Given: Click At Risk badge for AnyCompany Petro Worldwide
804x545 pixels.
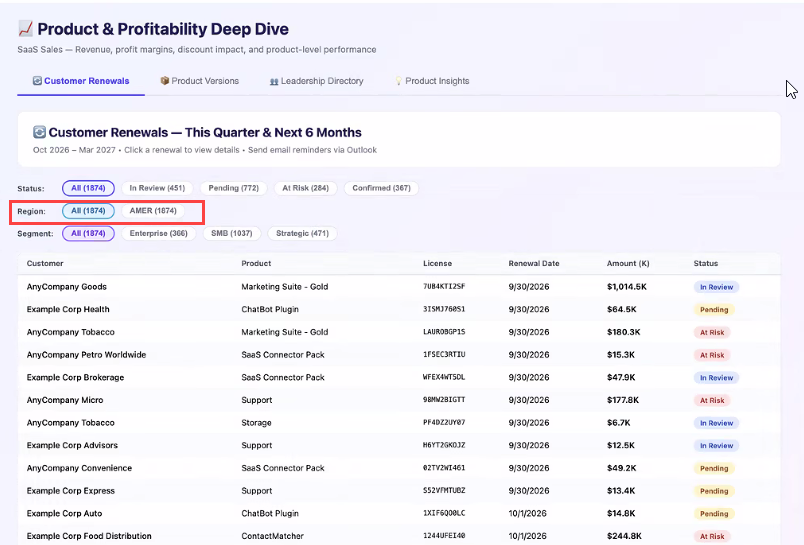Looking at the screenshot, I should [712, 355].
